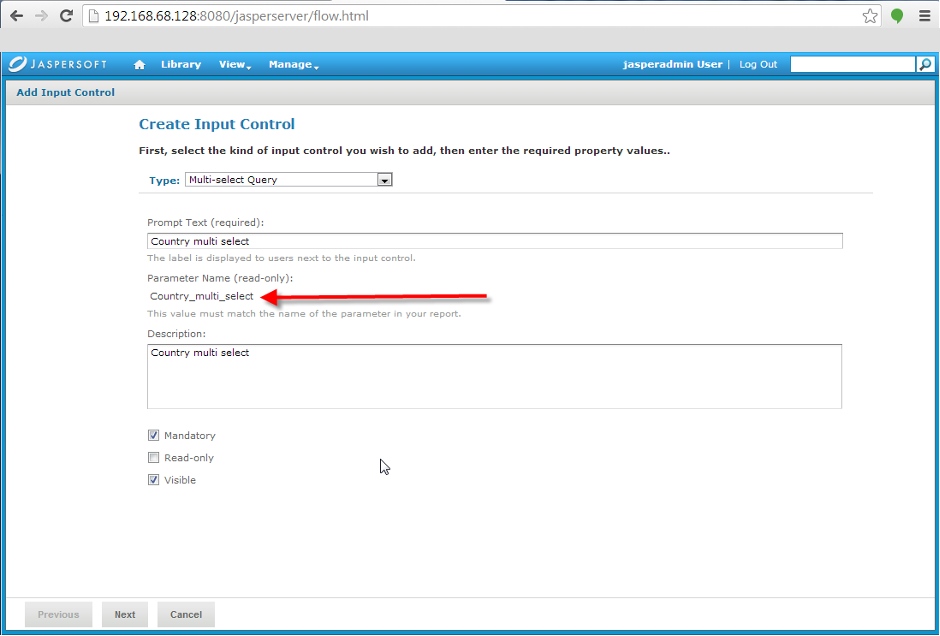
Task: Click the Log Out link
Action: [758, 64]
